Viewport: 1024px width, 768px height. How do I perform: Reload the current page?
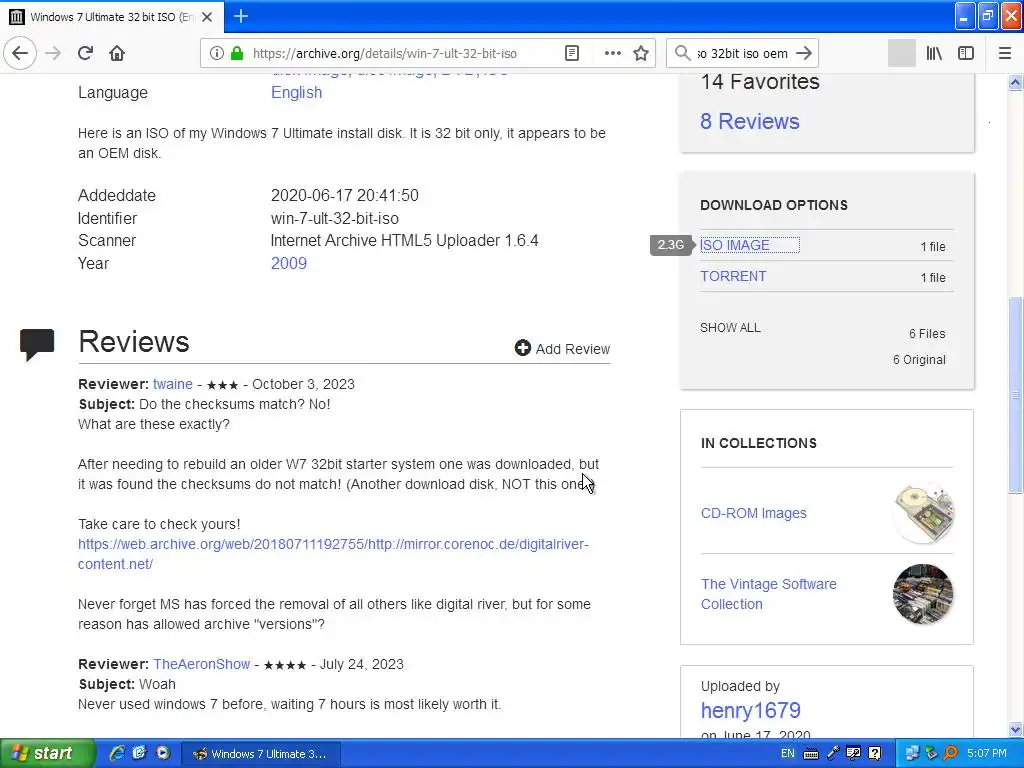86,53
